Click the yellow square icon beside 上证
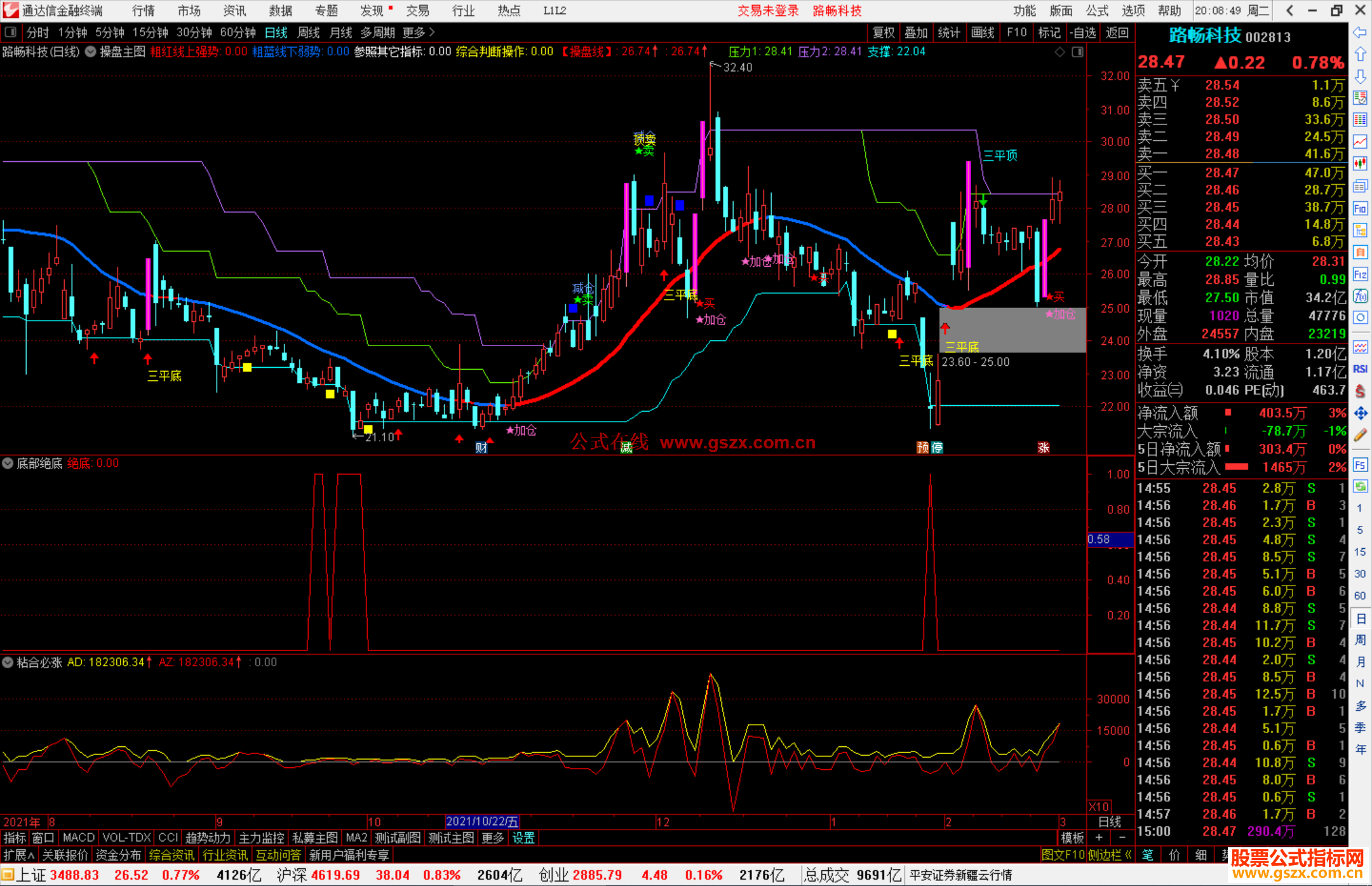The image size is (1372, 886). pyautogui.click(x=8, y=875)
